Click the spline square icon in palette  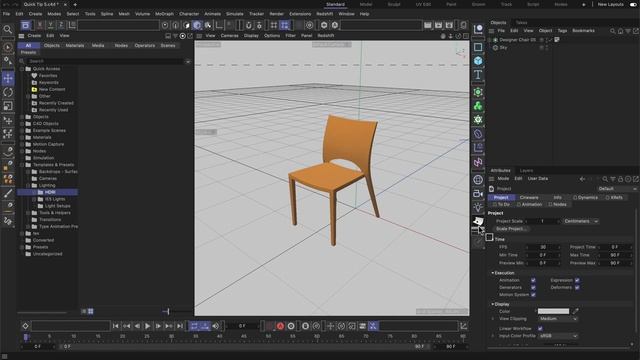pyautogui.click(x=478, y=47)
